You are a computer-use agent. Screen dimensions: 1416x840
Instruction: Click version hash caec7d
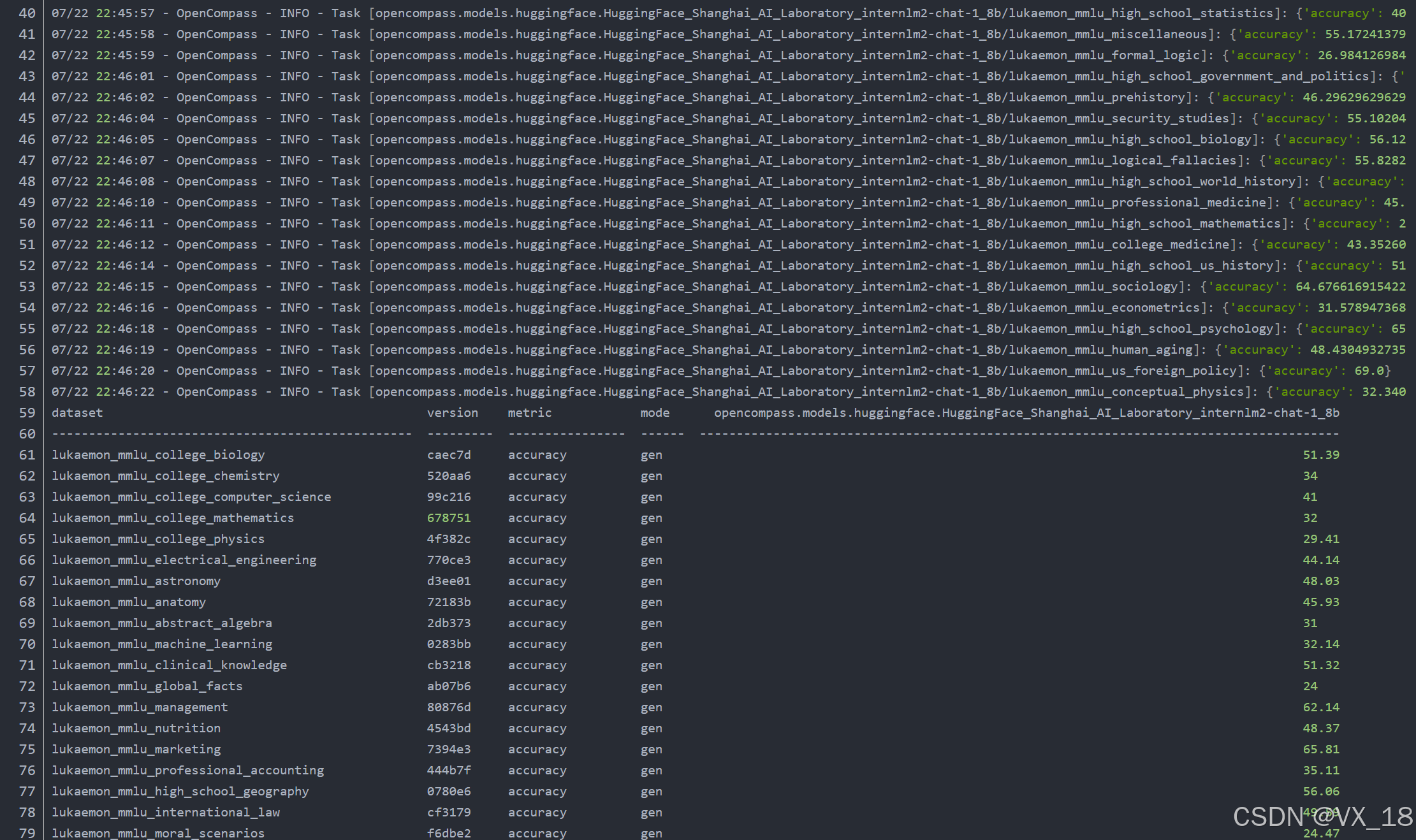point(449,455)
